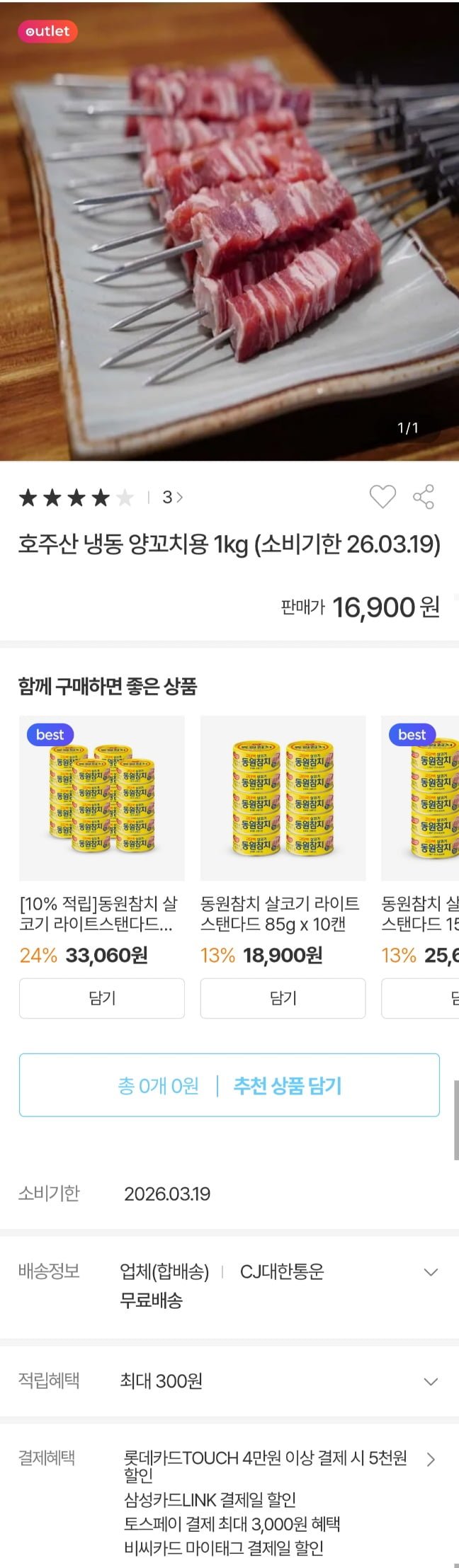Screen dimensions: 459x1568
Task: Tap the heart wishlist icon
Action: tap(382, 497)
